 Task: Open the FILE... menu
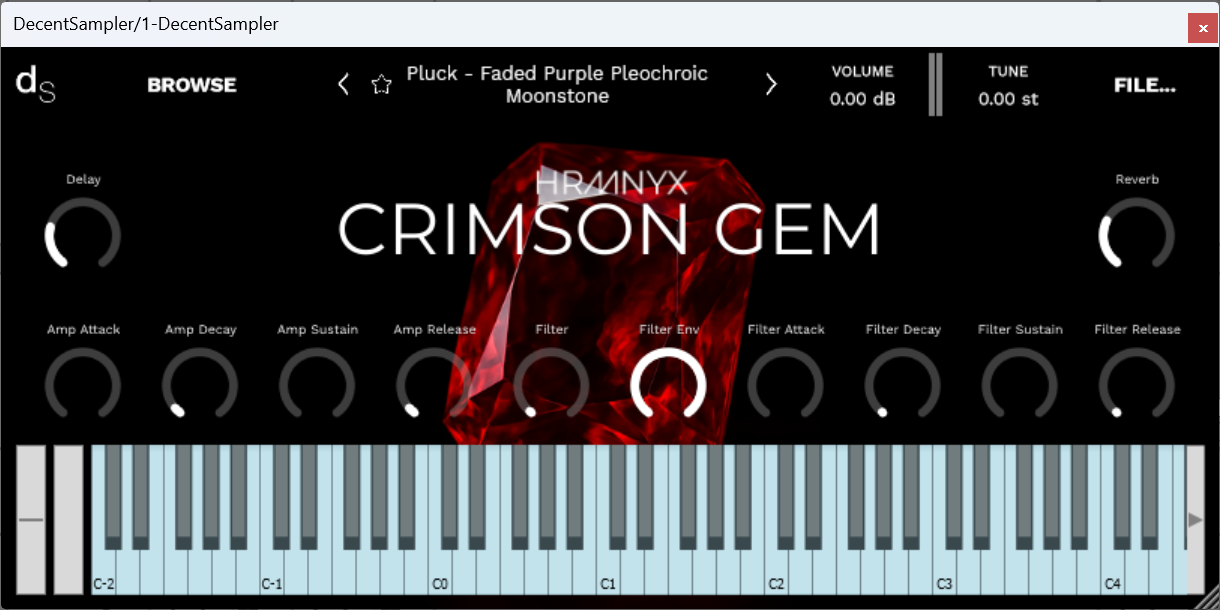pyautogui.click(x=1145, y=85)
